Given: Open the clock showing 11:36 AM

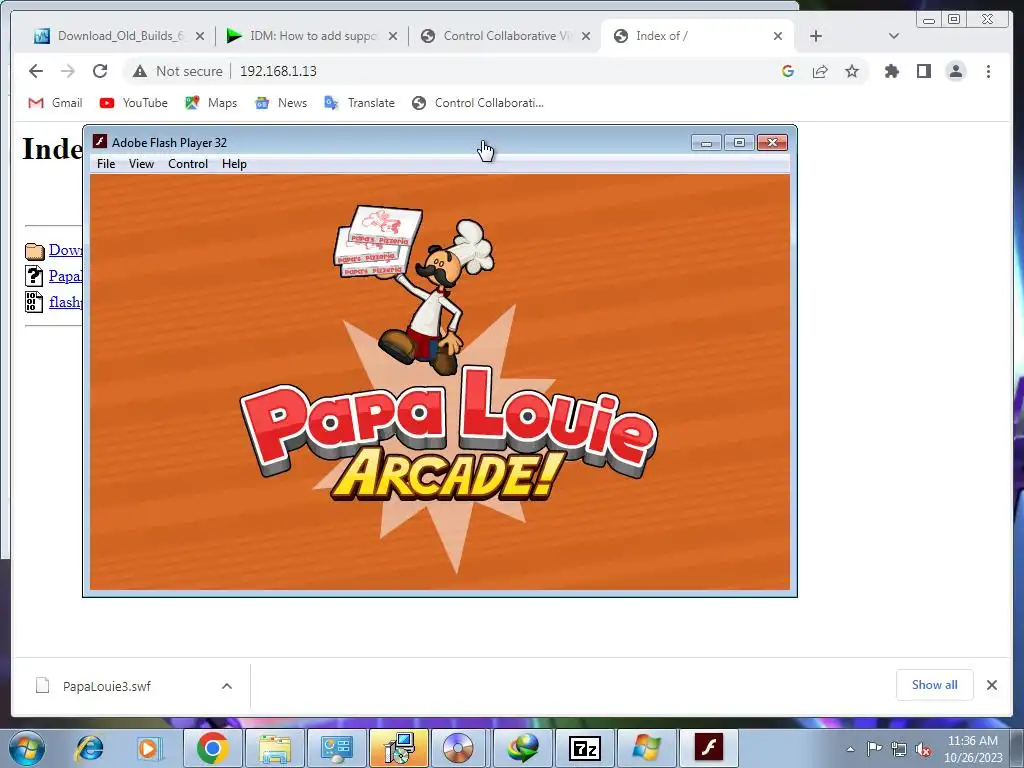Looking at the screenshot, I should tap(972, 748).
